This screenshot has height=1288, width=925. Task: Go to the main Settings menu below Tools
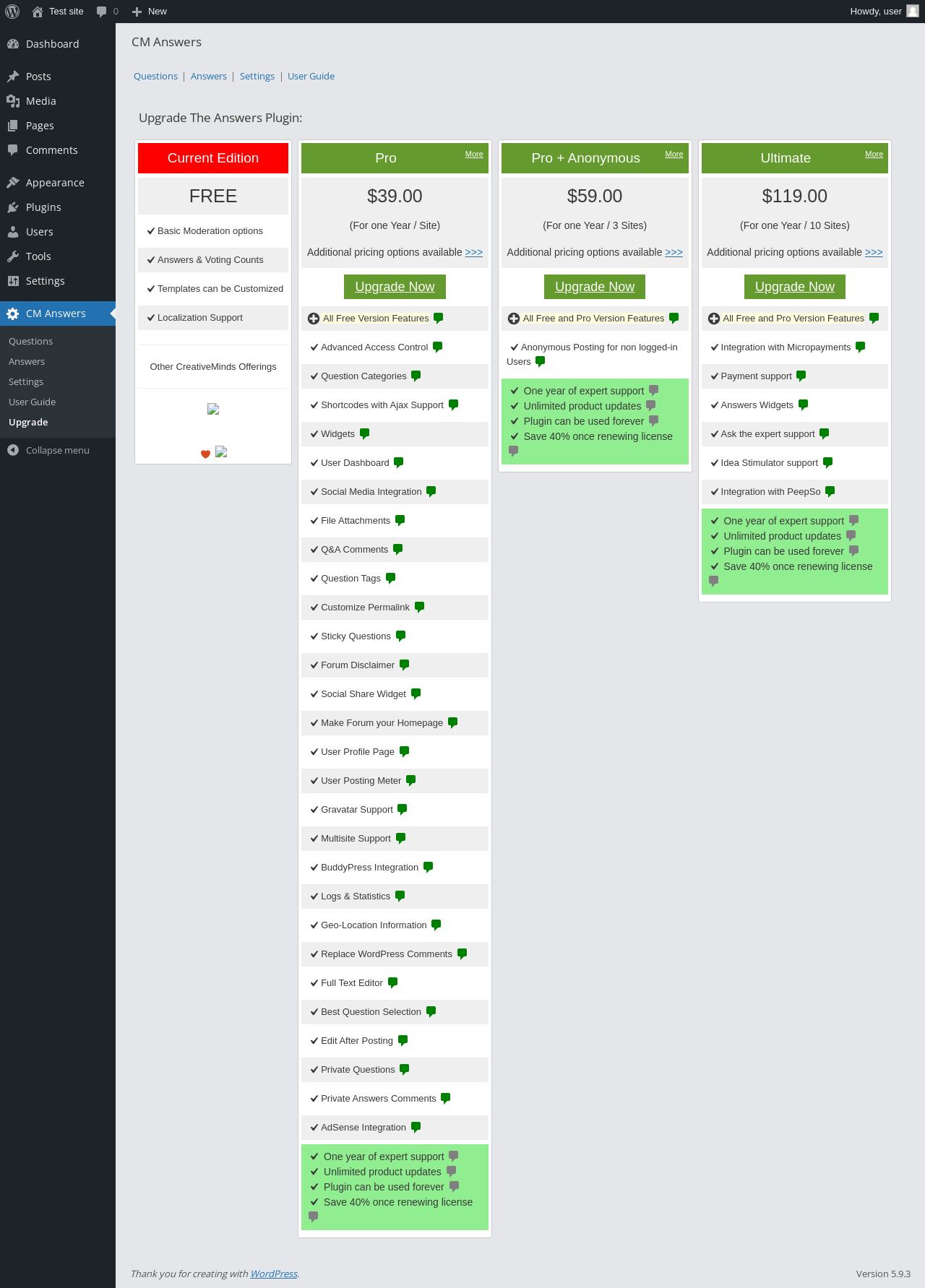click(58, 281)
